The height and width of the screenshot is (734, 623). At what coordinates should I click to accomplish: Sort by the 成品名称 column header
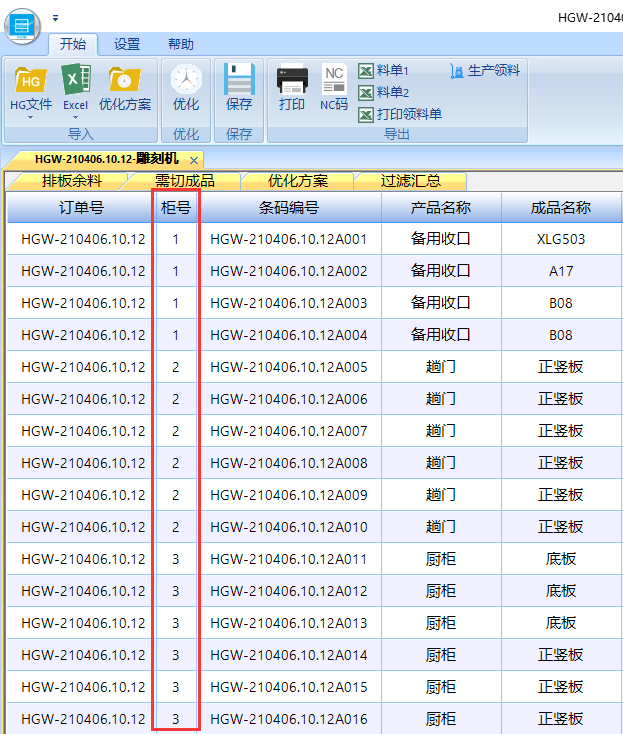[561, 207]
